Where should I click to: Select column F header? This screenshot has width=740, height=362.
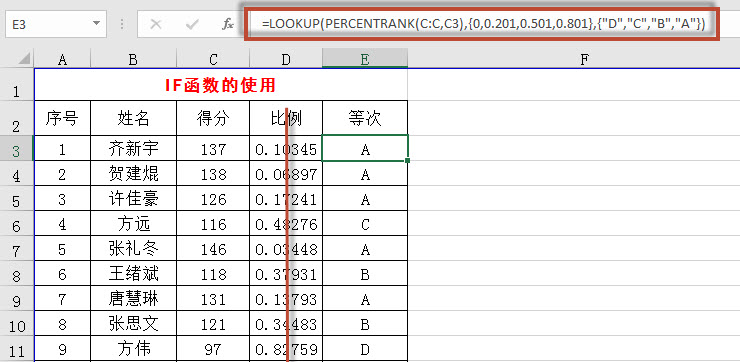pos(584,59)
